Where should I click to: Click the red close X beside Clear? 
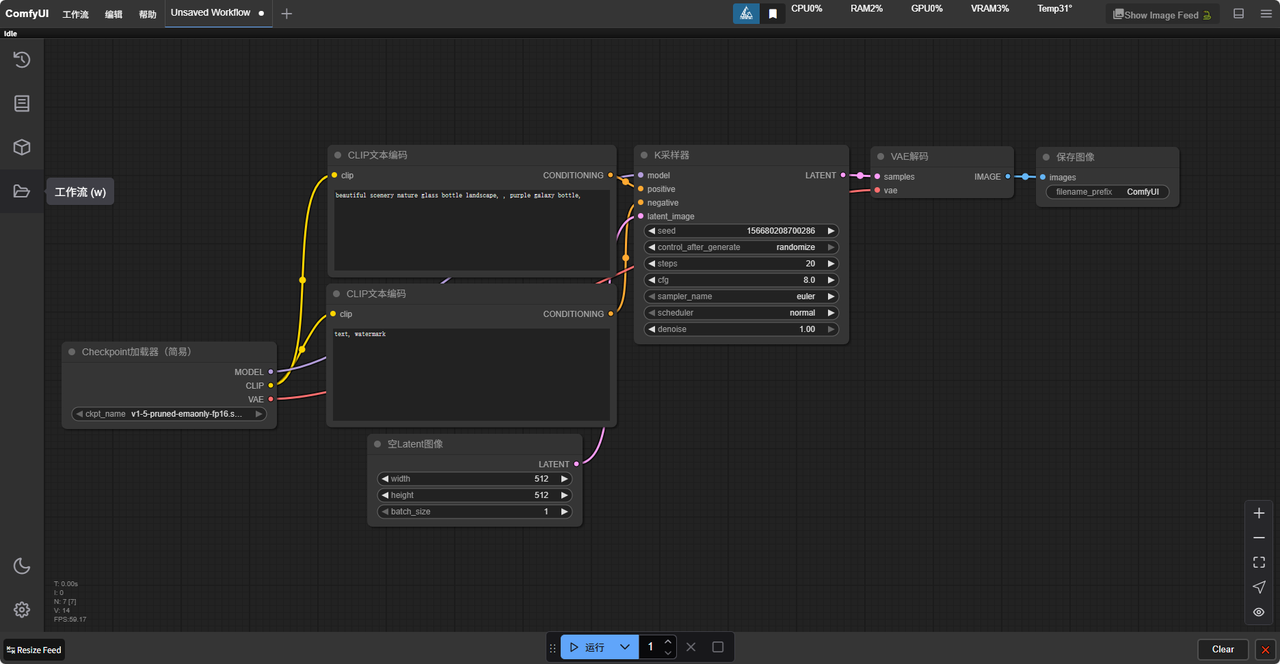click(1265, 649)
